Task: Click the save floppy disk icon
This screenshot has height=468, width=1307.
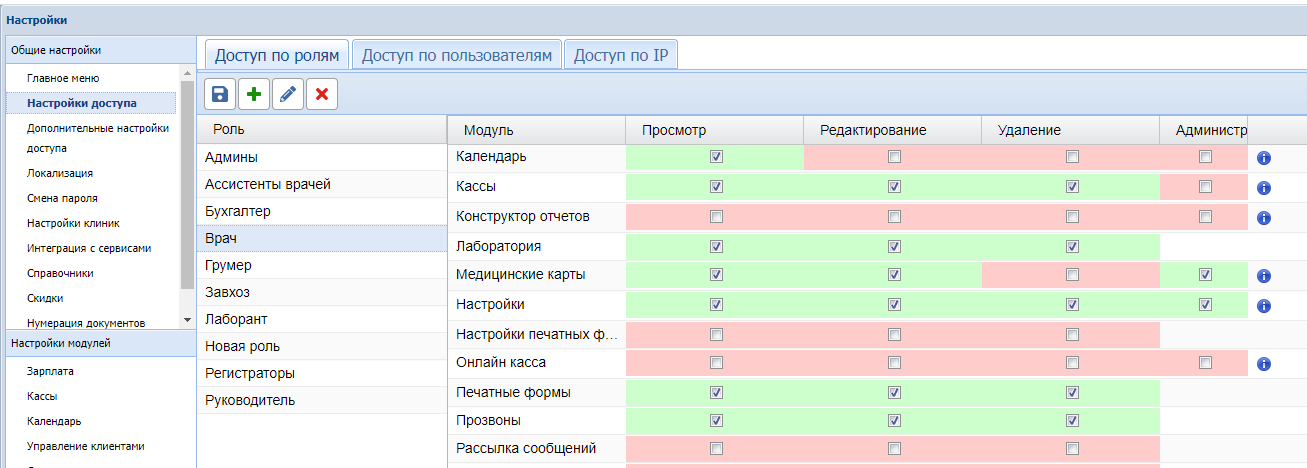Action: (220, 94)
